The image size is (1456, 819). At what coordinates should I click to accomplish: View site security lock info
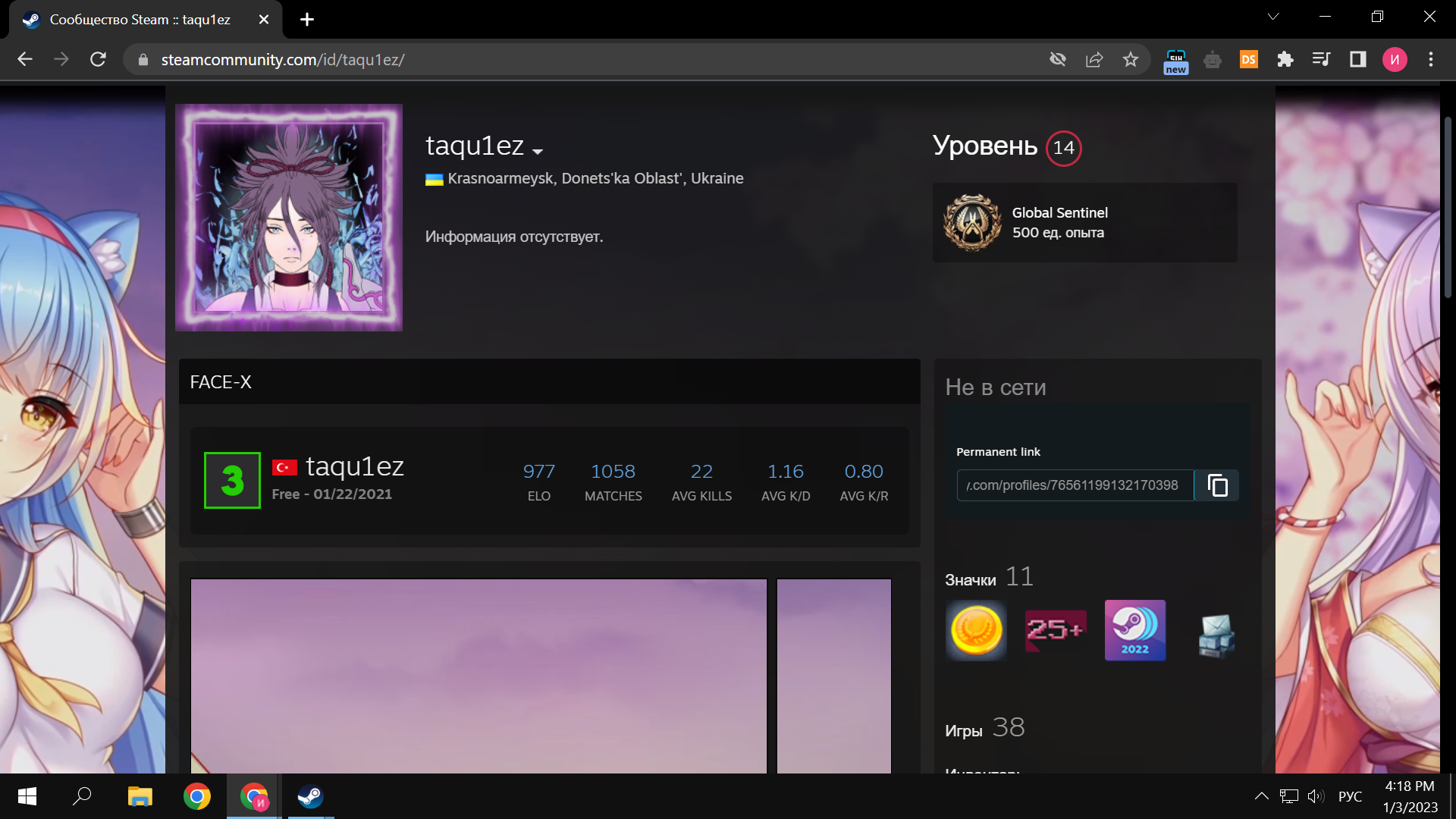[143, 59]
